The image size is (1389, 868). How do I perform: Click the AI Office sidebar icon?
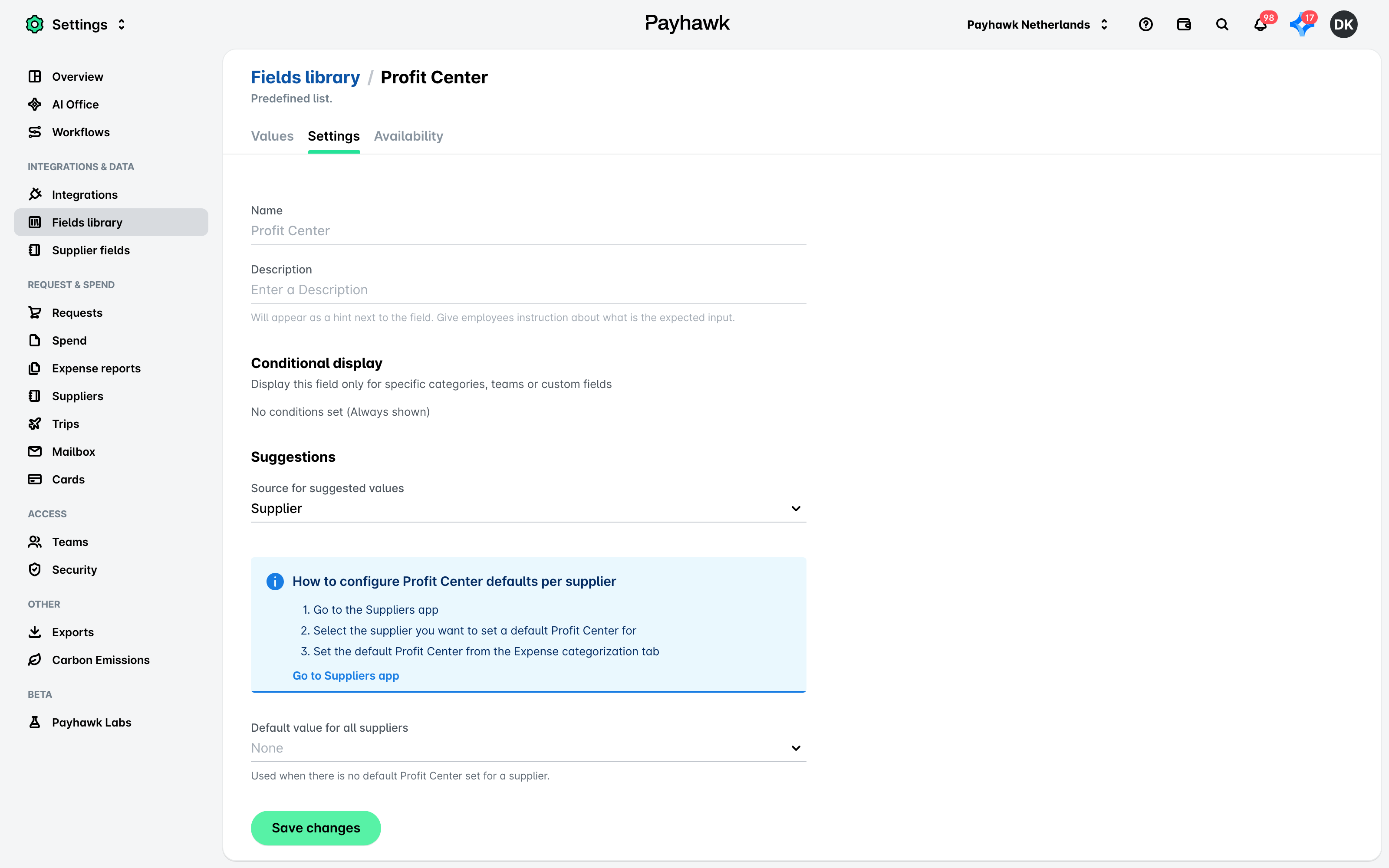pyautogui.click(x=34, y=105)
